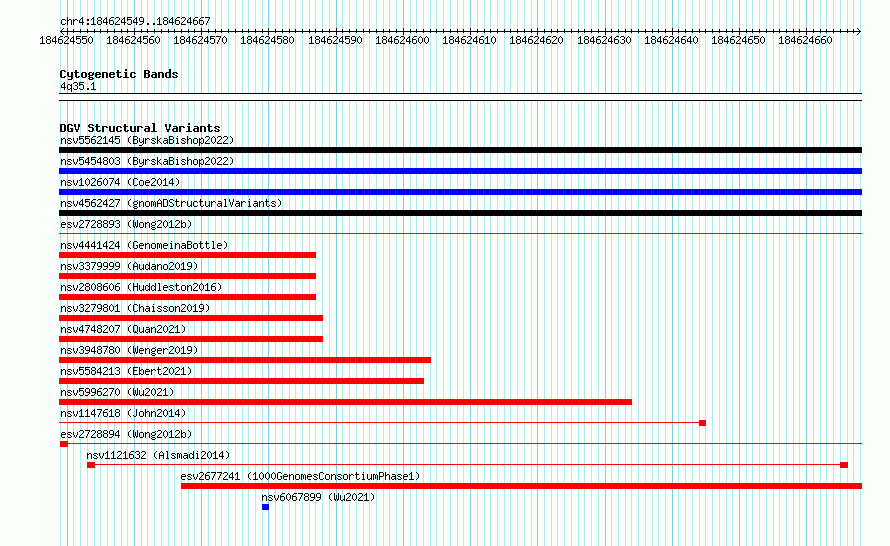Click the right red block of nsv1121632
The image size is (890, 546).
click(x=844, y=465)
